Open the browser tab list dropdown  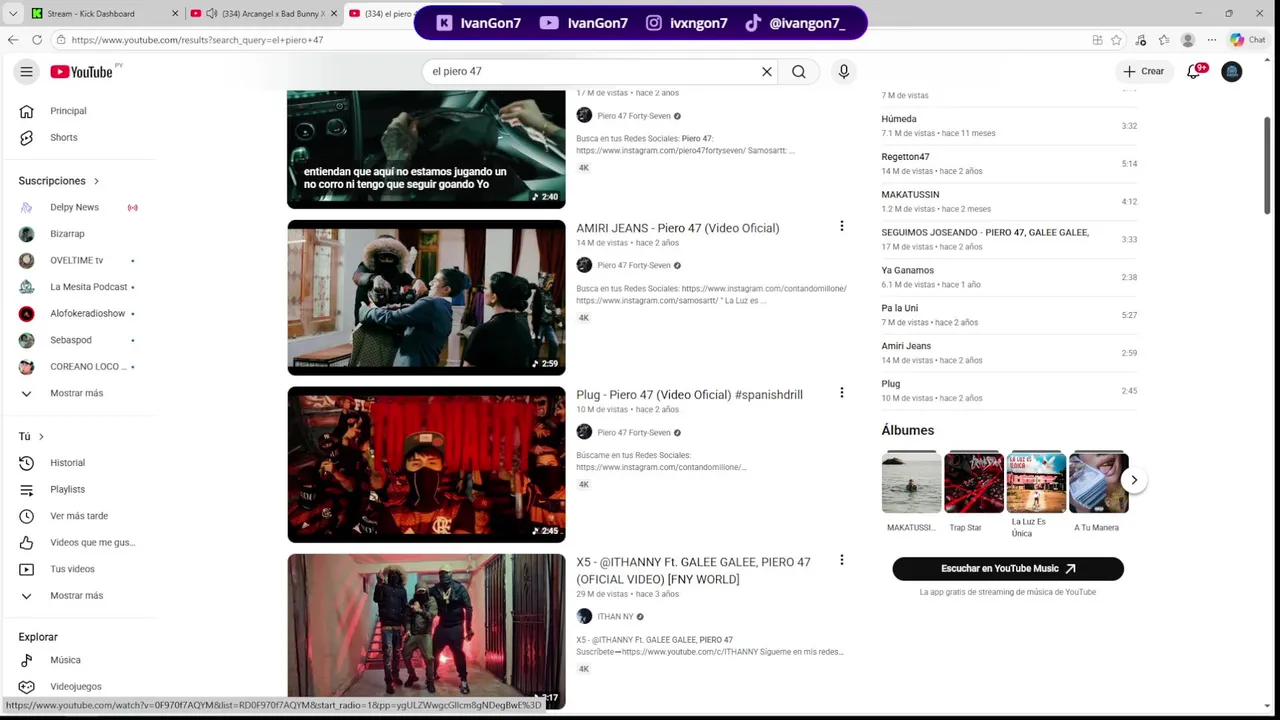[13, 13]
